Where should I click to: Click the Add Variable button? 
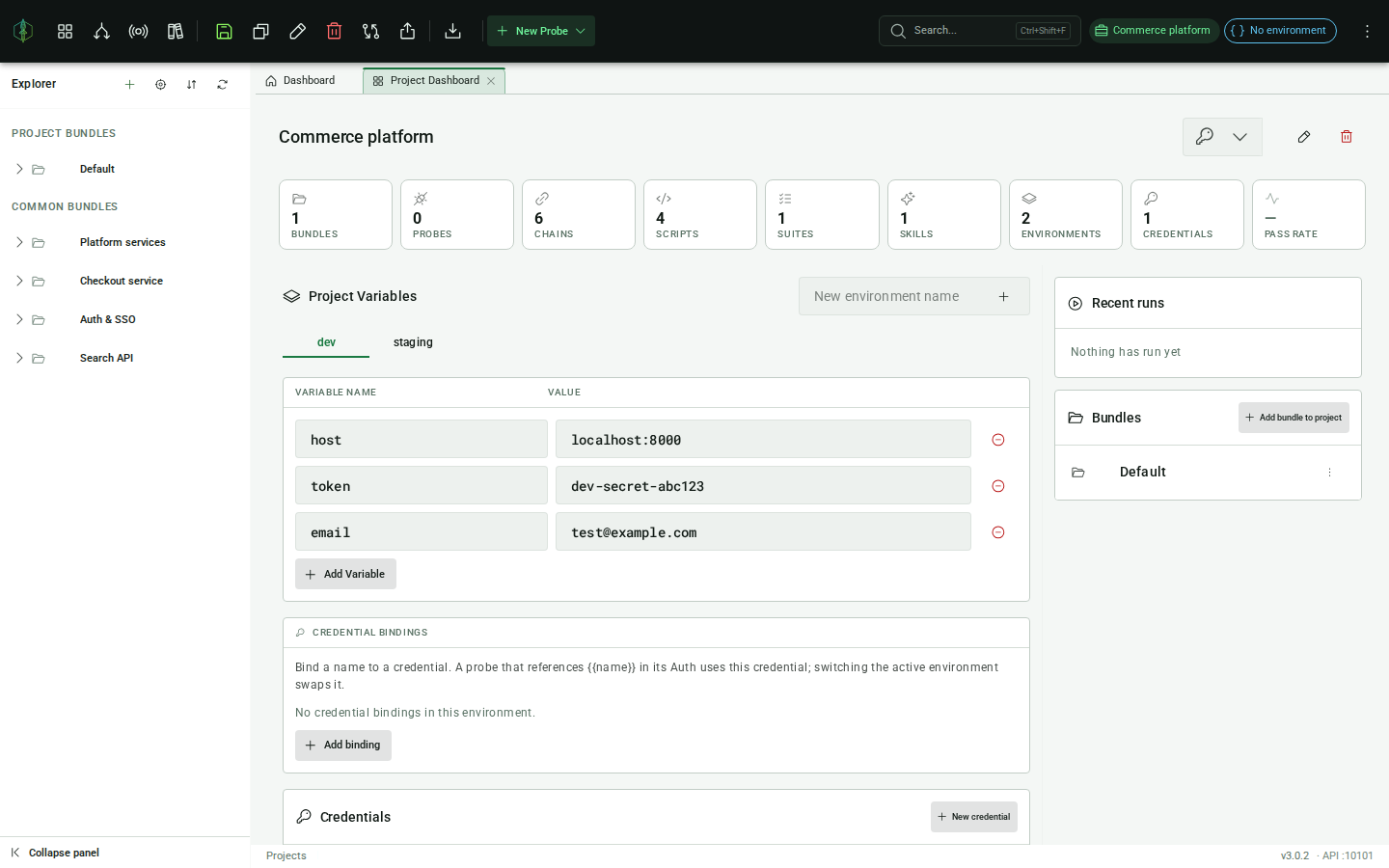pyautogui.click(x=345, y=574)
